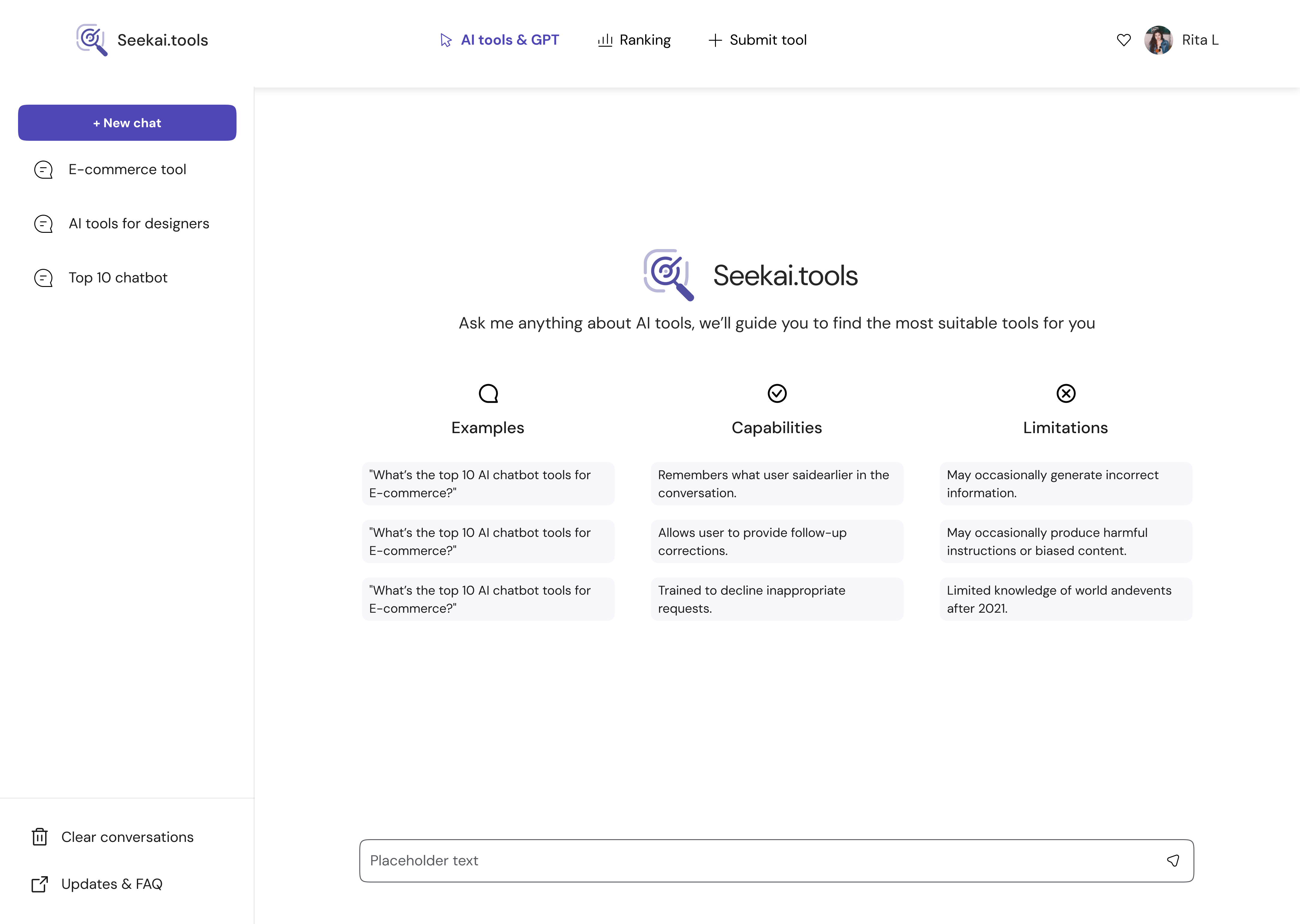Click the Capabilities checkmark circle icon
This screenshot has height=924, width=1300.
pyautogui.click(x=777, y=393)
